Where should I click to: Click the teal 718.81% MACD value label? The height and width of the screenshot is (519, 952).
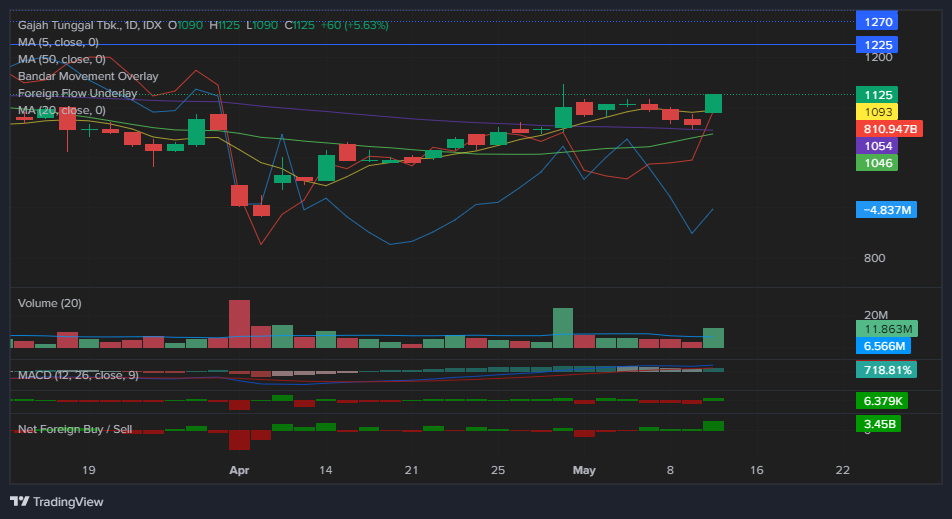click(x=886, y=370)
